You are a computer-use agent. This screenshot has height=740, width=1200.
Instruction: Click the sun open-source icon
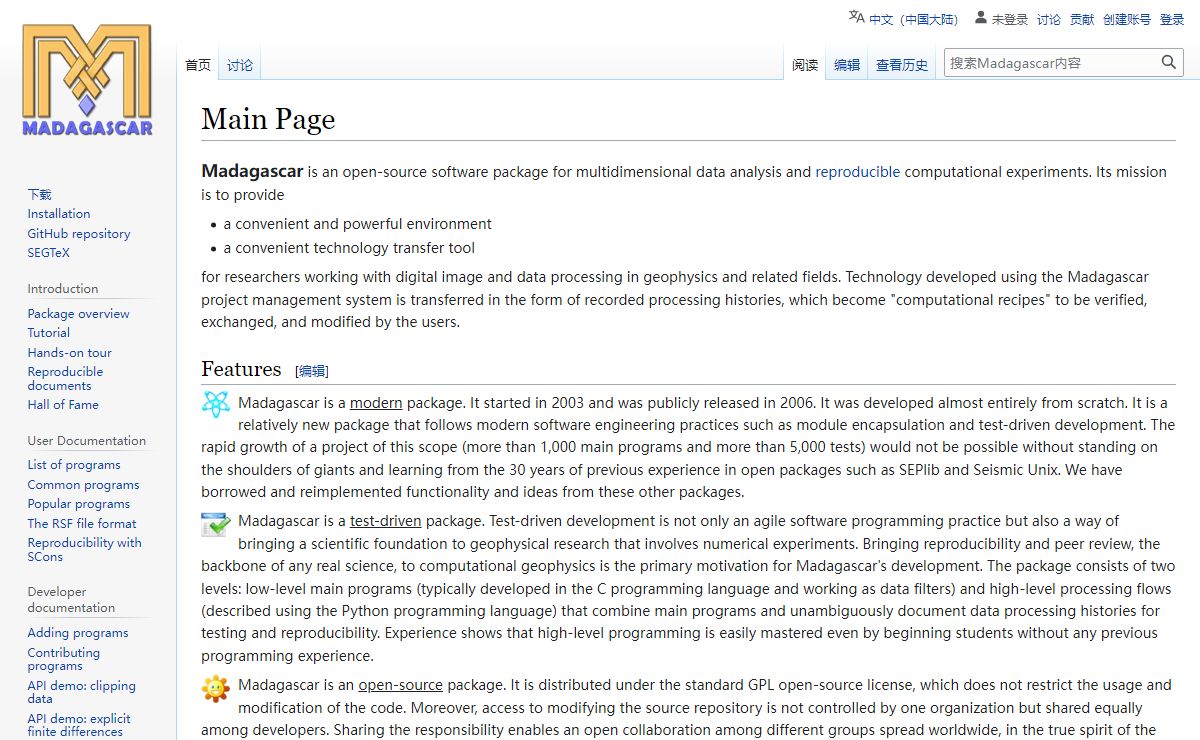[215, 688]
